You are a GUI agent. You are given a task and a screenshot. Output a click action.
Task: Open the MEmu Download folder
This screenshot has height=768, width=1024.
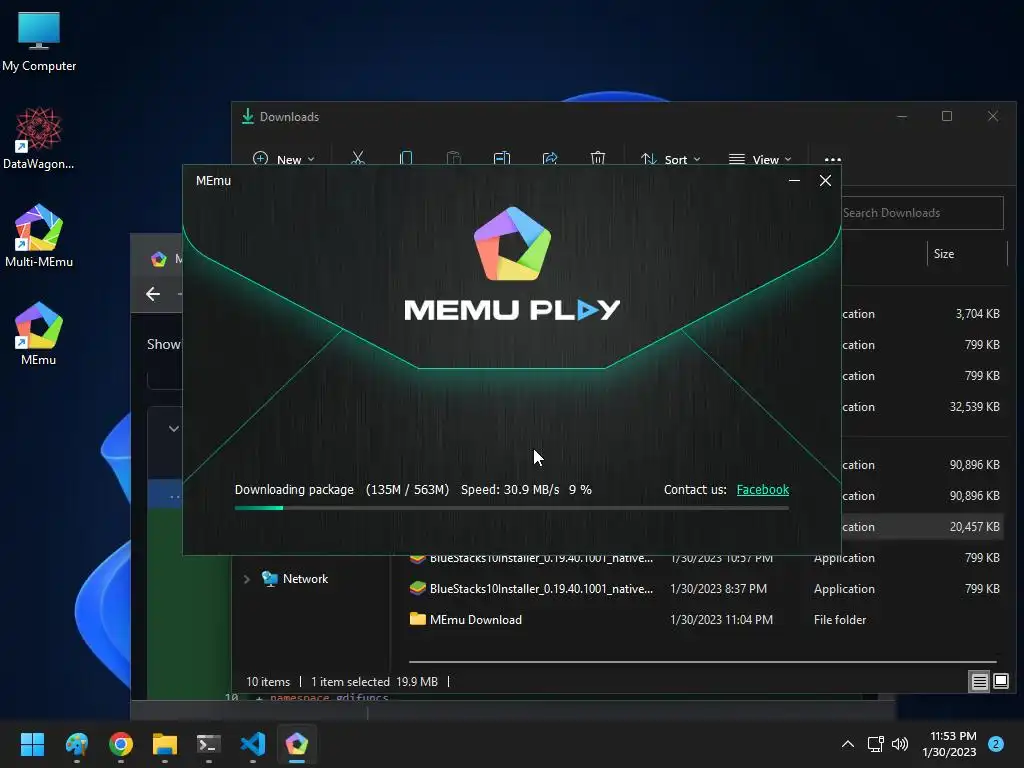[x=475, y=620]
